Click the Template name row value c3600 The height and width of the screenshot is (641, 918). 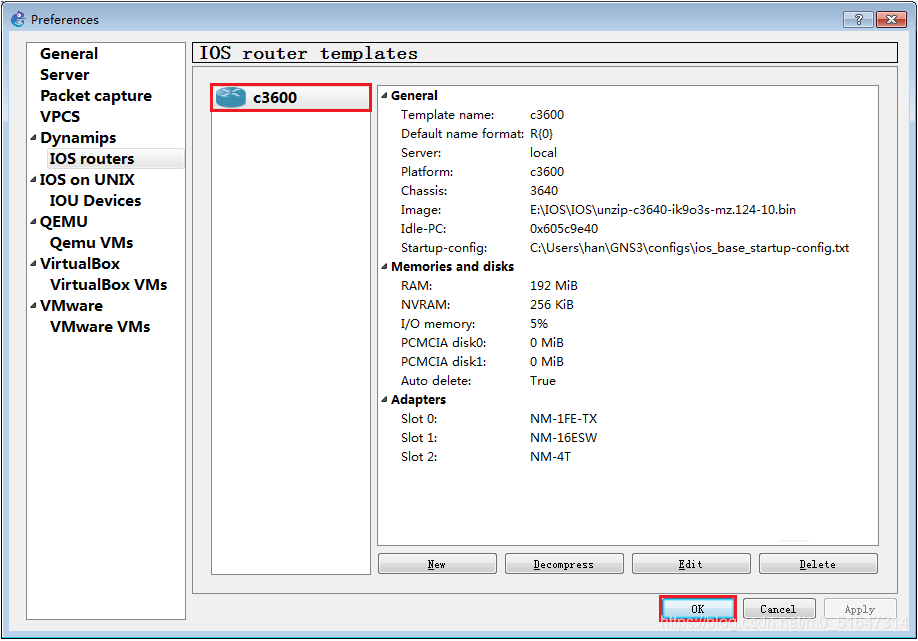pyautogui.click(x=547, y=115)
